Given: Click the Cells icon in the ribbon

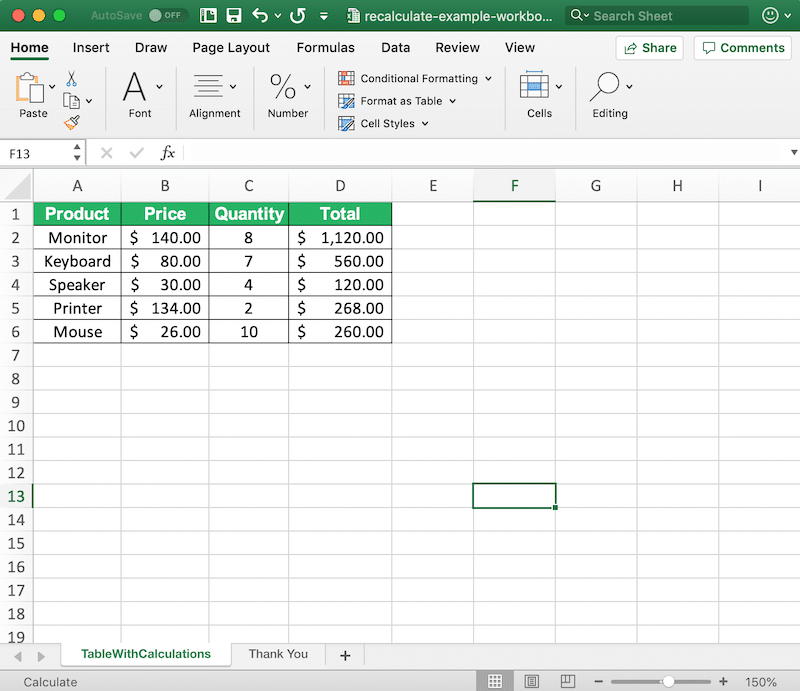Looking at the screenshot, I should pos(536,88).
